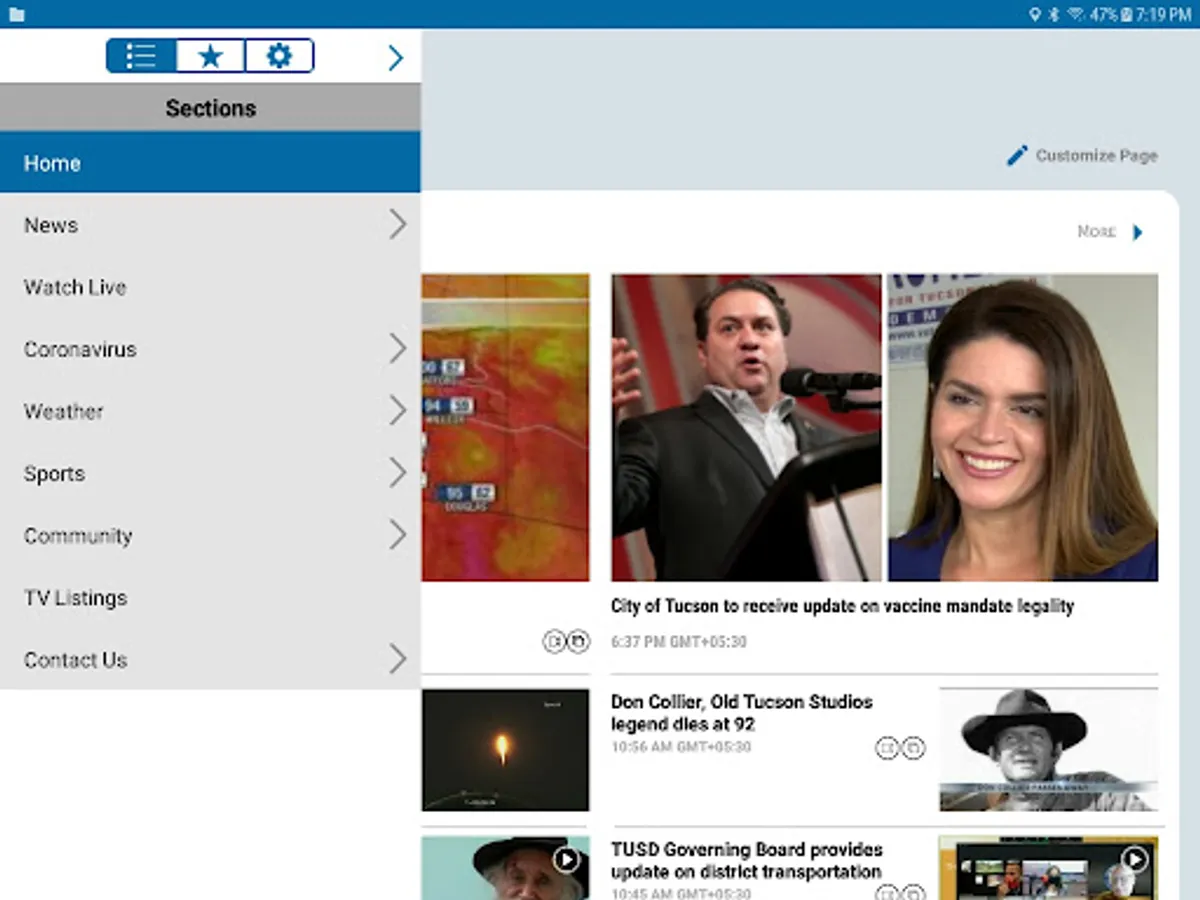The width and height of the screenshot is (1200, 900).
Task: Click the pencil icon beside Customize Page
Action: (1017, 155)
